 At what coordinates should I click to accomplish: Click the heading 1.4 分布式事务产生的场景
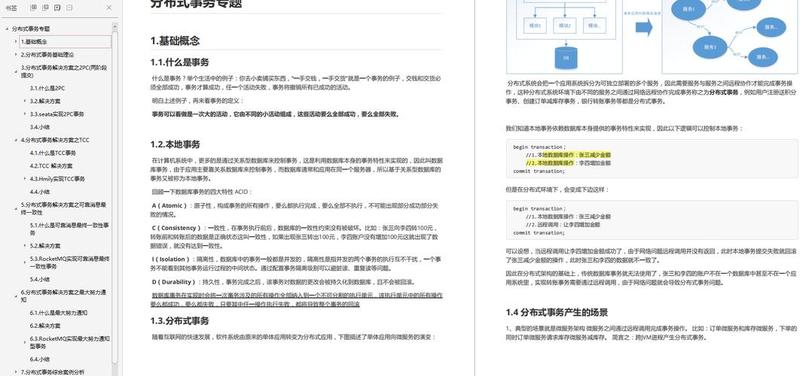tap(557, 312)
